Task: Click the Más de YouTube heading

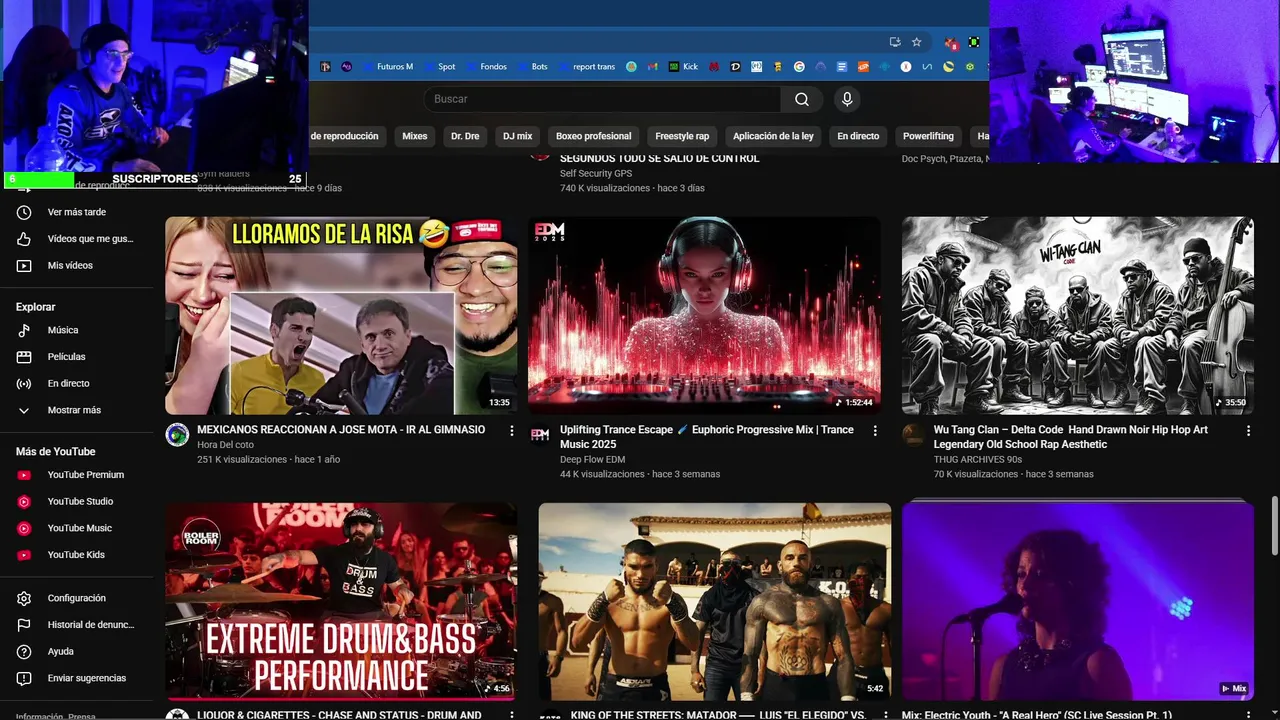Action: (x=56, y=452)
